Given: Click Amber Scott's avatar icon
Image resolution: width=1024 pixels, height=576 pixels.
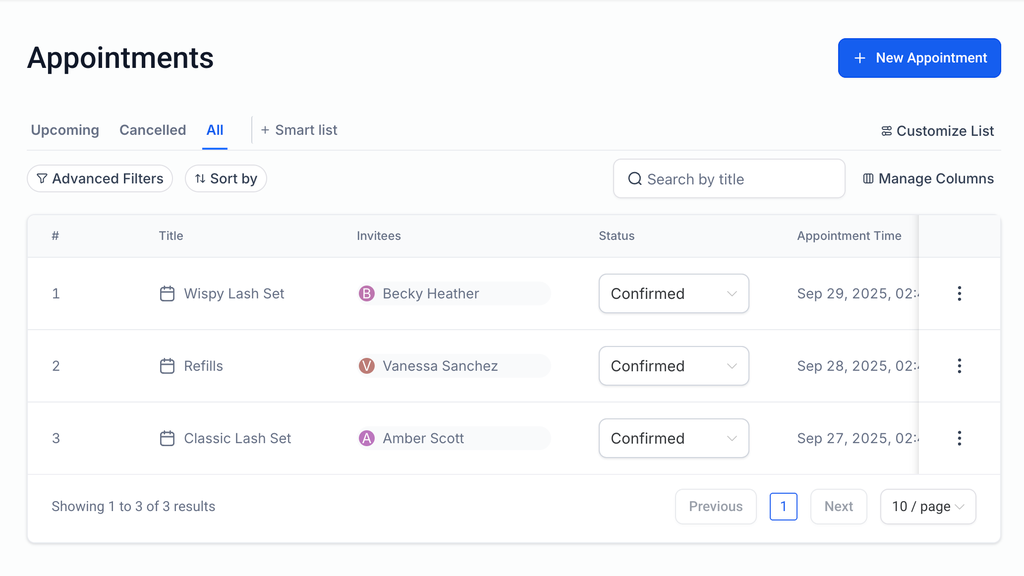Looking at the screenshot, I should tap(367, 438).
